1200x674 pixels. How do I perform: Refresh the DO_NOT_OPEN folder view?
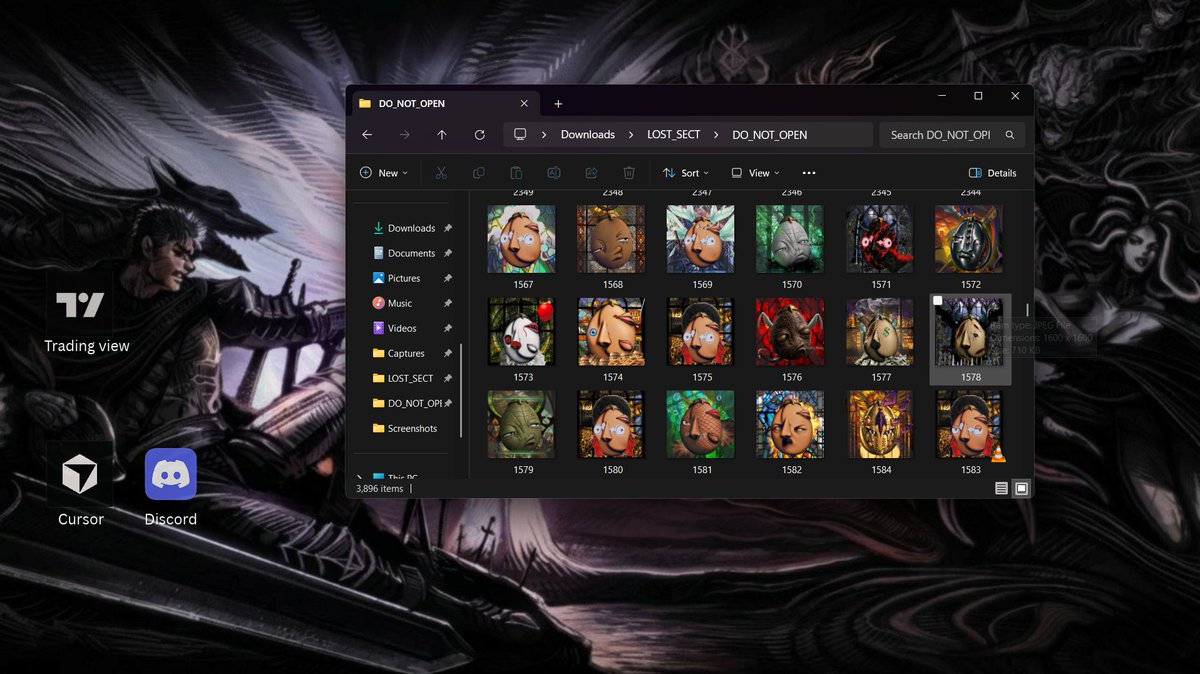tap(480, 135)
